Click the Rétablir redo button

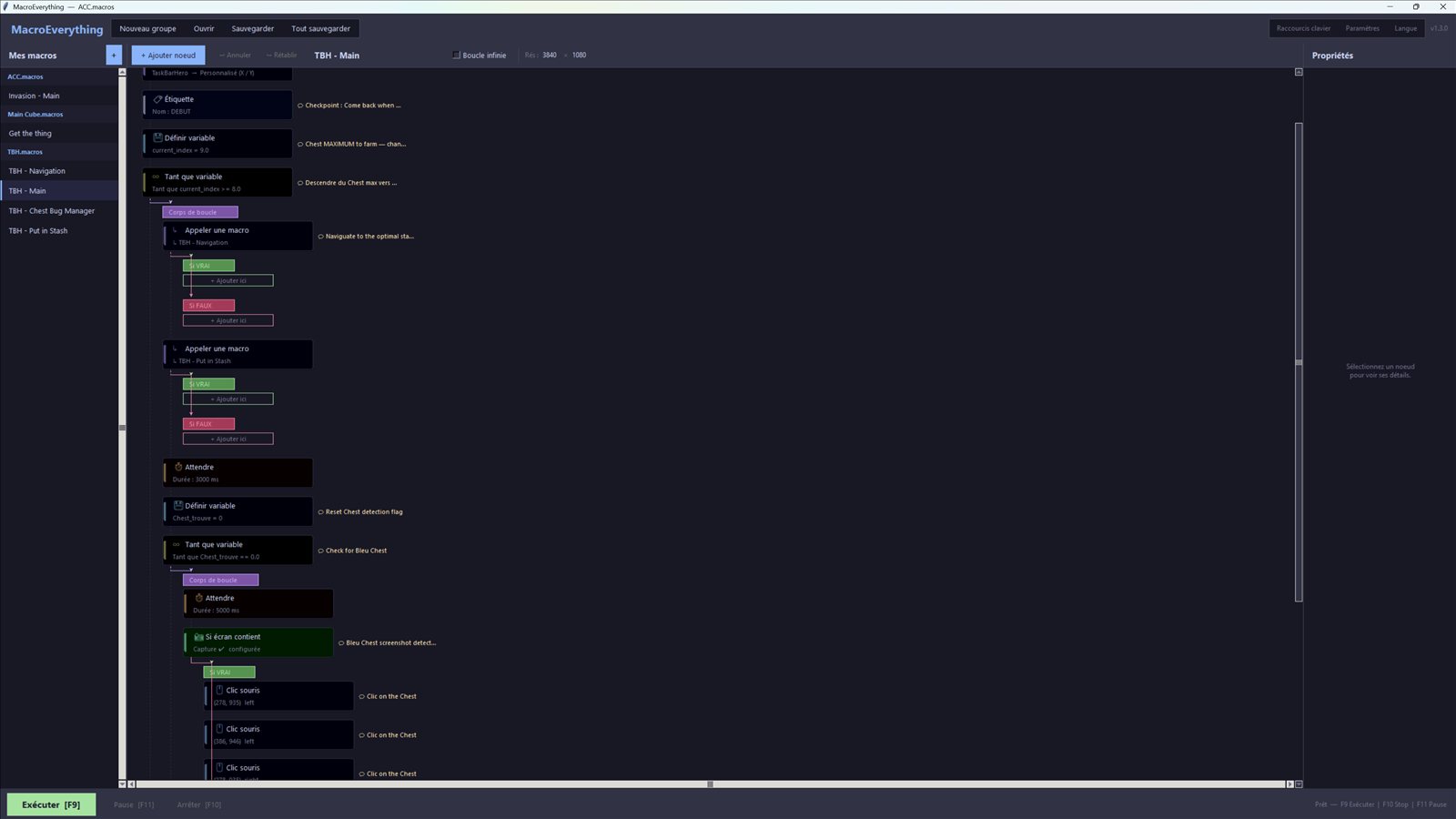(x=282, y=56)
